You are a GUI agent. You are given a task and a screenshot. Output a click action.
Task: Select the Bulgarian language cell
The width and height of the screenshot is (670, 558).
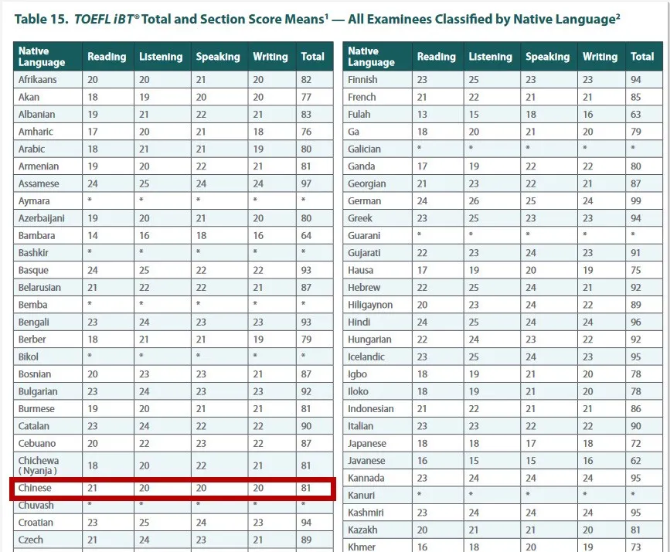click(x=48, y=391)
